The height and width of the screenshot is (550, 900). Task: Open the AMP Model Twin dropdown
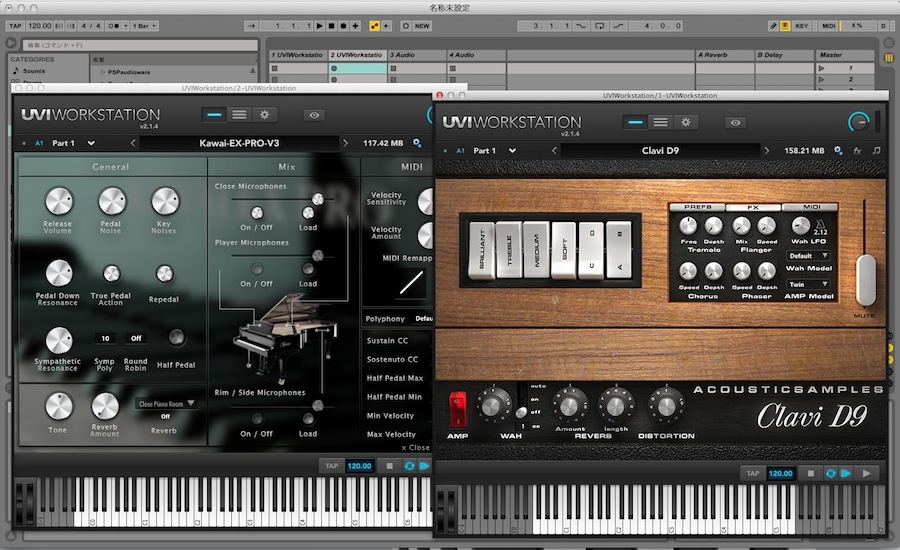point(808,284)
